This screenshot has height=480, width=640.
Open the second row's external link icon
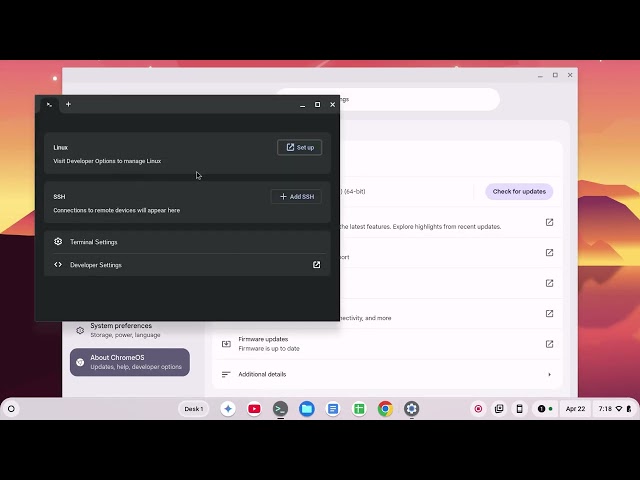[x=549, y=253]
